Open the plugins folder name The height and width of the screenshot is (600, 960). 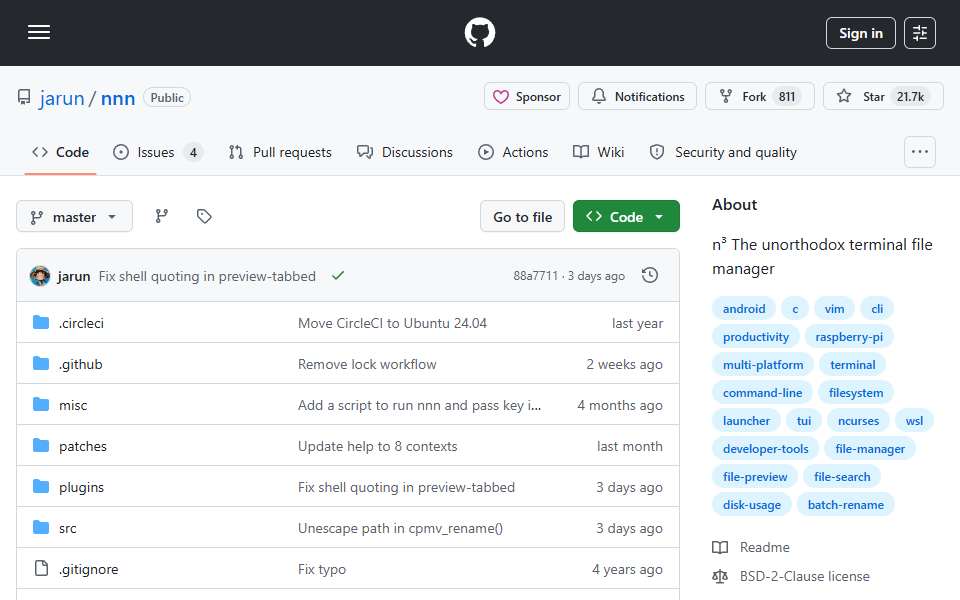pos(81,487)
